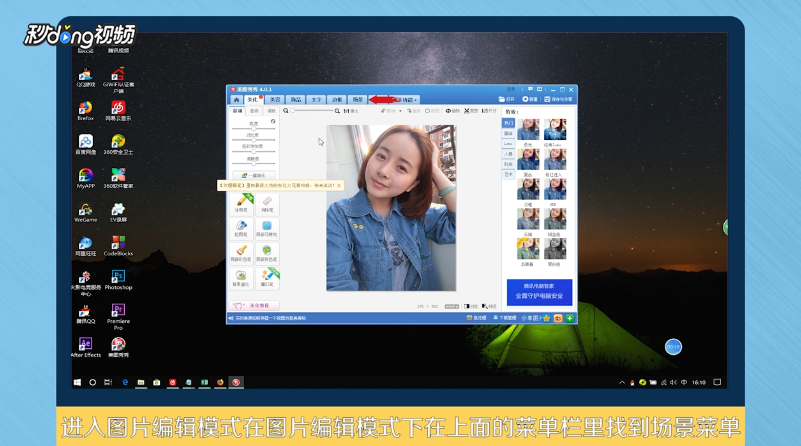801x446 pixels.
Task: Click the redo 重做 button
Action: point(413,111)
